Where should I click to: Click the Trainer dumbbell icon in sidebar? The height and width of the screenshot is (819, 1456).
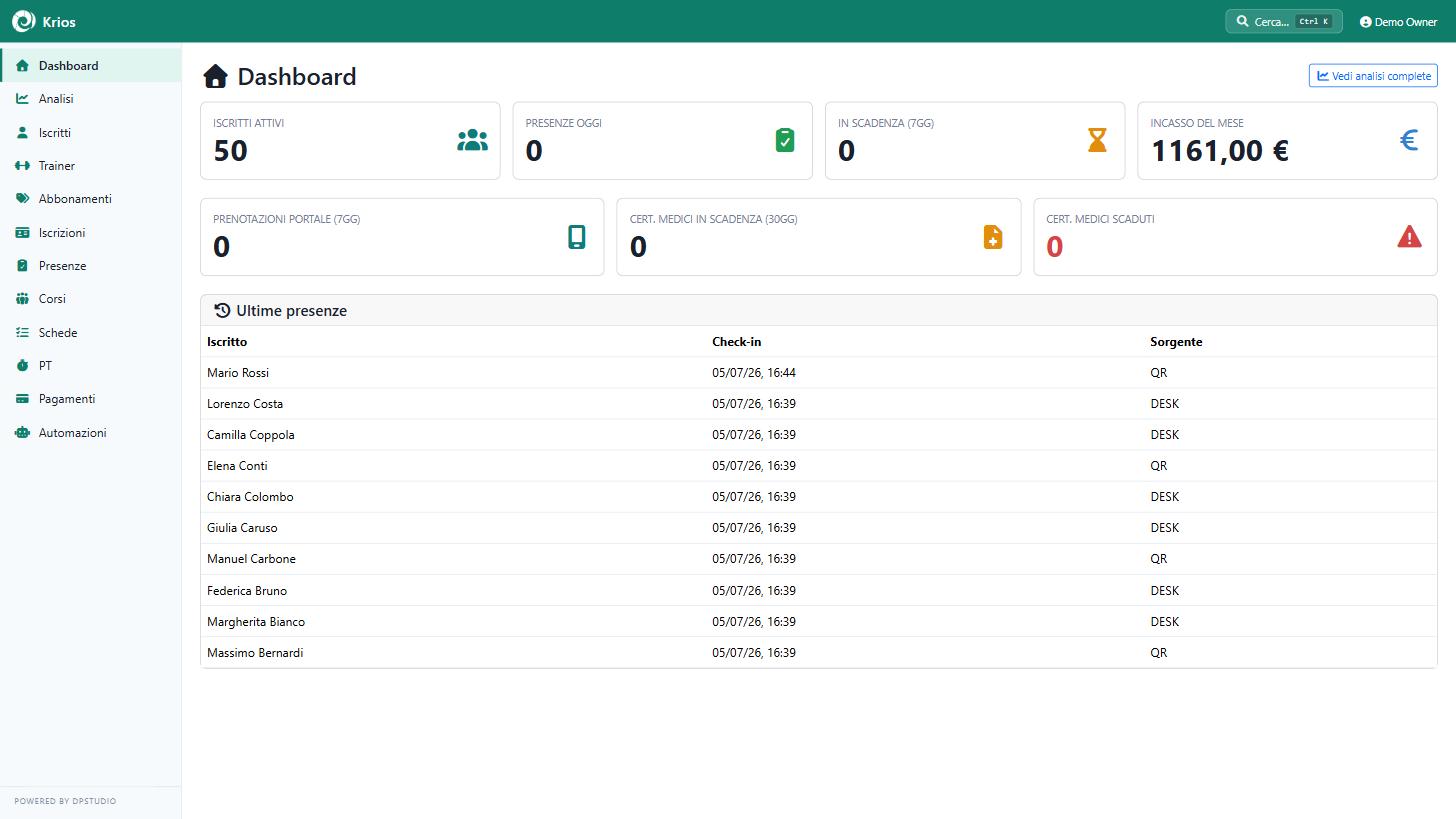point(22,166)
